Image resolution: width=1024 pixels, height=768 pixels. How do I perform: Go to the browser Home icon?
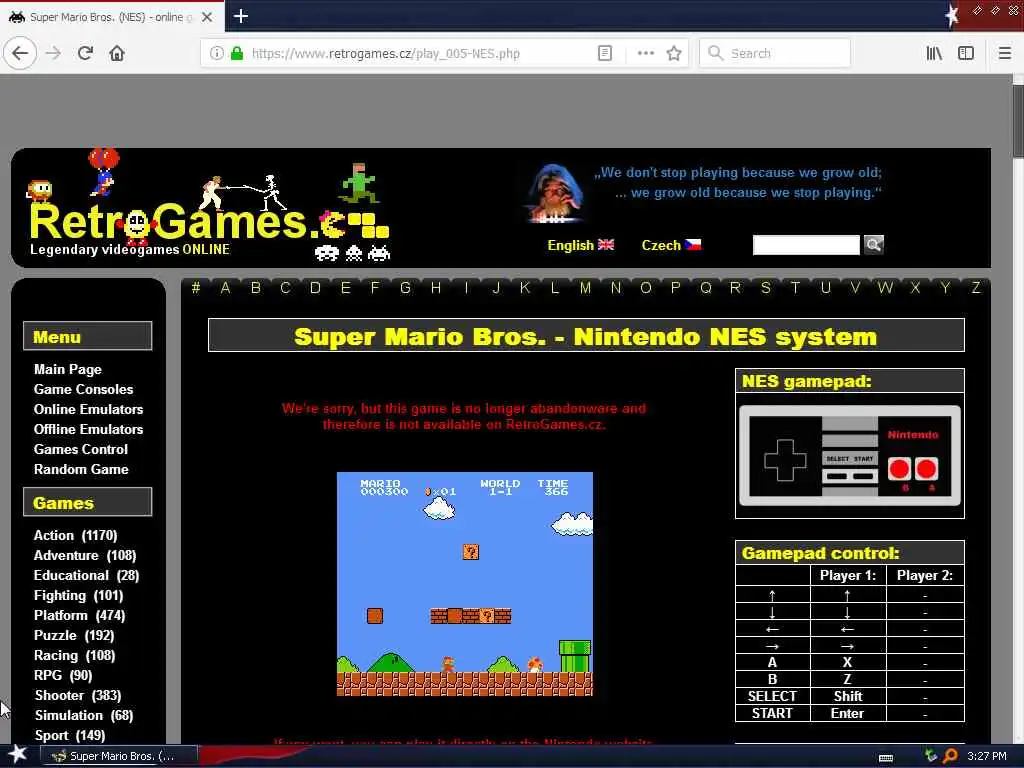point(117,53)
